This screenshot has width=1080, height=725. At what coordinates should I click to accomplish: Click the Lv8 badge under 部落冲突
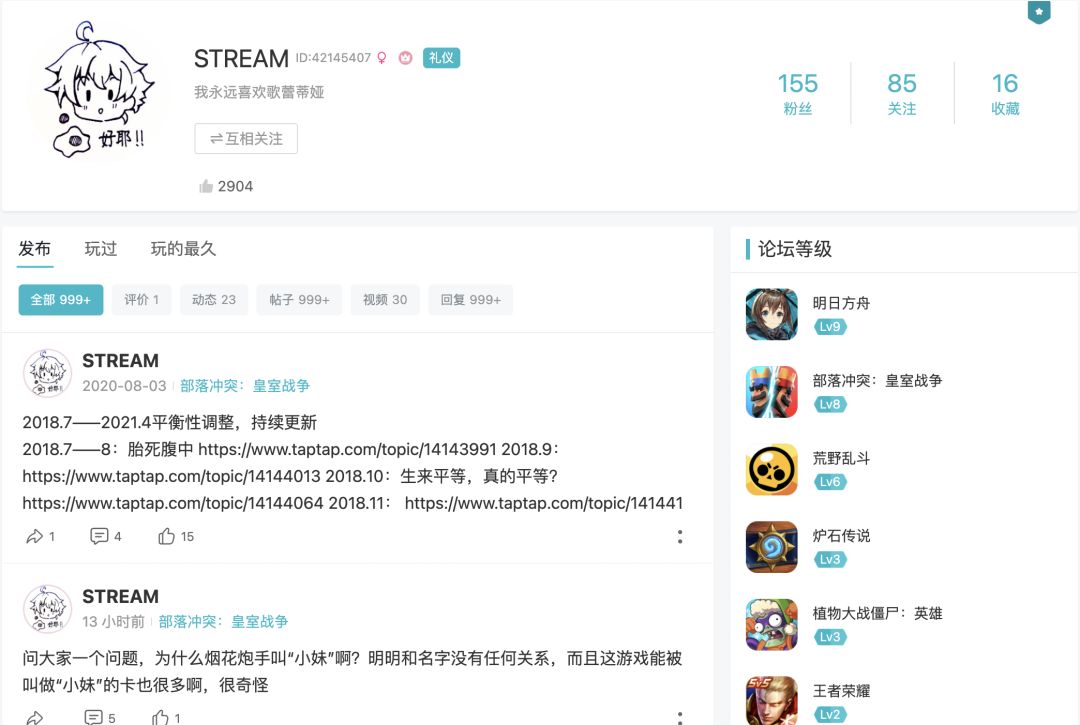click(x=830, y=404)
